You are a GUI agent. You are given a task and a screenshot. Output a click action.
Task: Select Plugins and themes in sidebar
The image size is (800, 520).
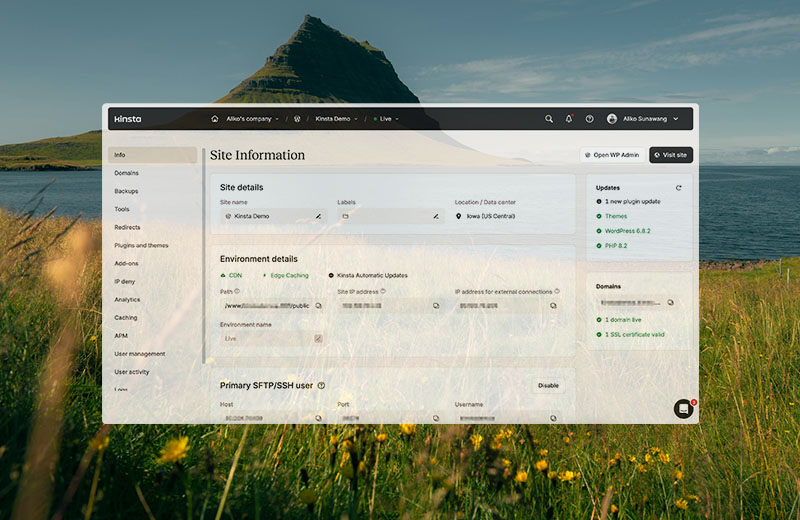(x=141, y=245)
